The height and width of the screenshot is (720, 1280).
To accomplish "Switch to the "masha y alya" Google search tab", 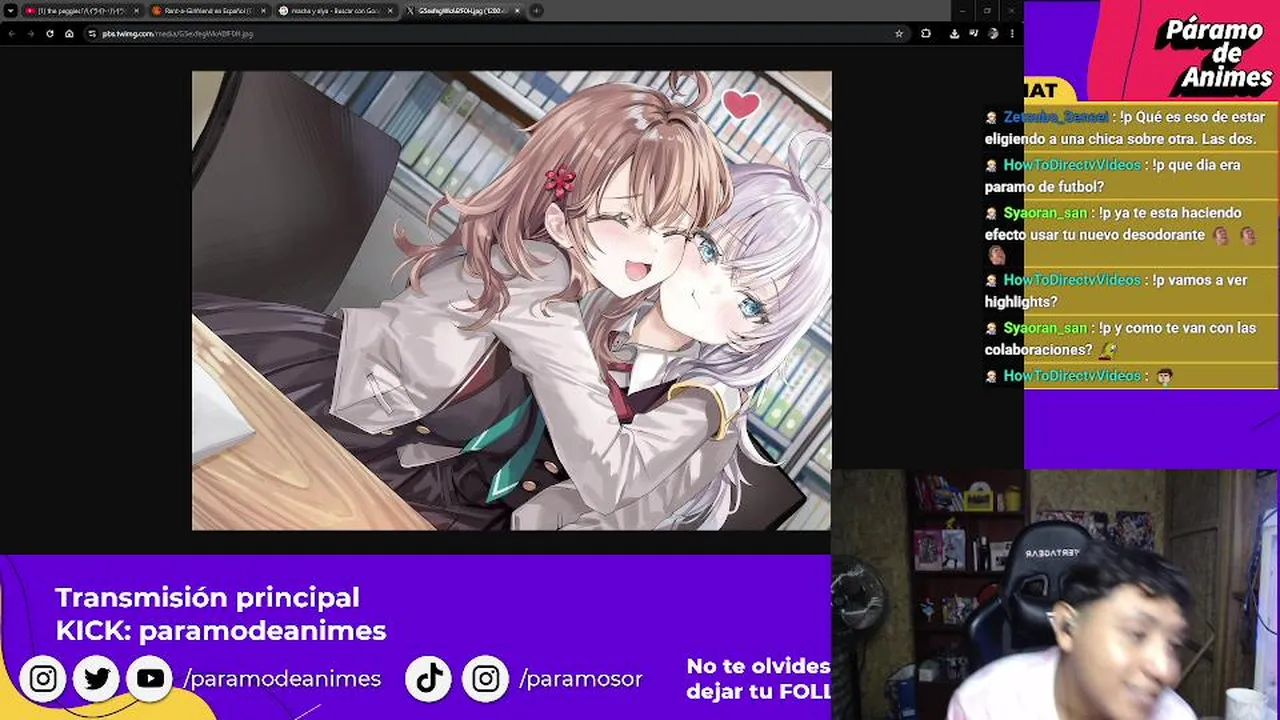I will pyautogui.click(x=336, y=11).
